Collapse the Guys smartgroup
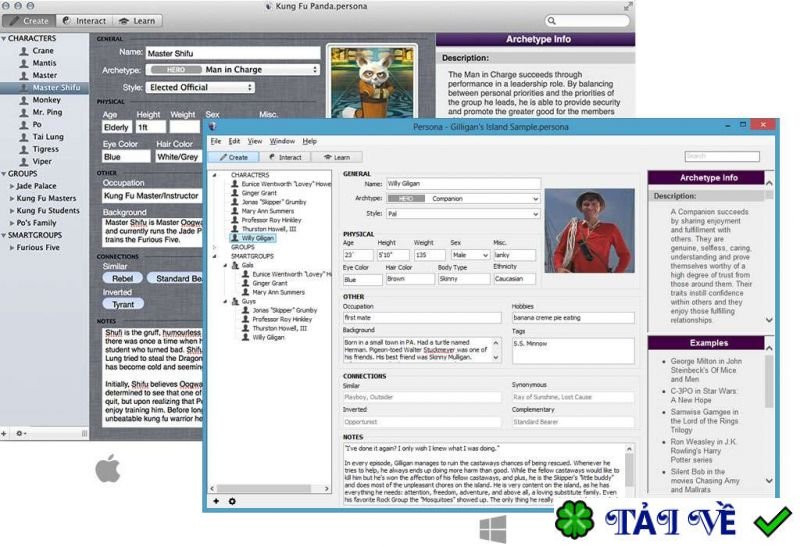The height and width of the screenshot is (547, 800). click(x=225, y=302)
